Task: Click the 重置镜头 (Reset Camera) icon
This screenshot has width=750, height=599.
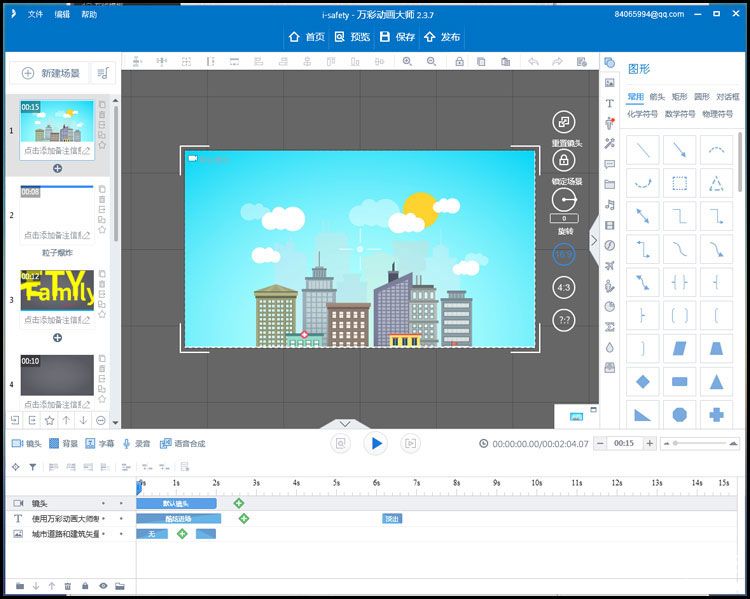Action: [x=564, y=122]
